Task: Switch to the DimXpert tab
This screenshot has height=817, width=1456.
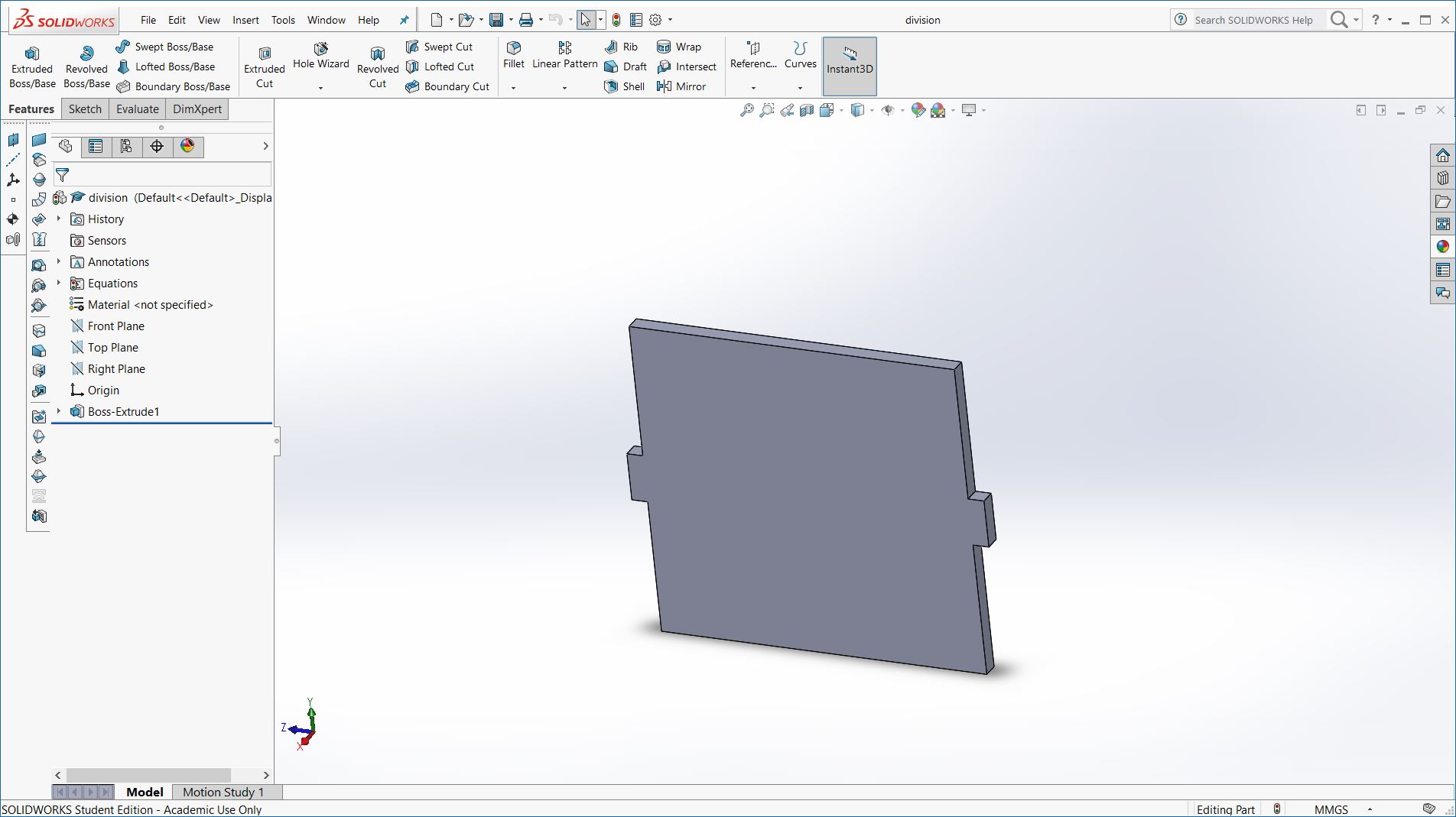Action: (x=197, y=109)
